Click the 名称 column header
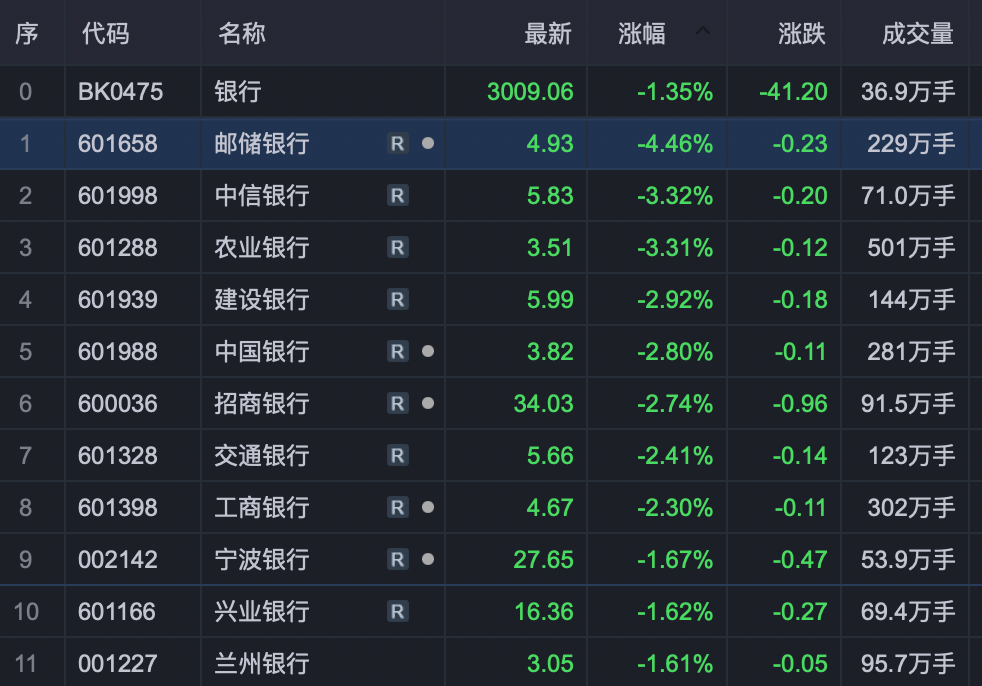Screen dimensions: 982x686 click(241, 34)
